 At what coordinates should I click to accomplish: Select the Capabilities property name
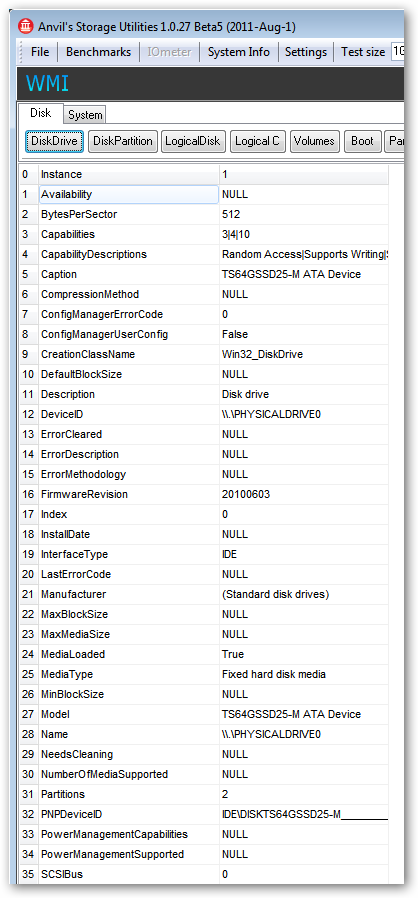(x=68, y=234)
